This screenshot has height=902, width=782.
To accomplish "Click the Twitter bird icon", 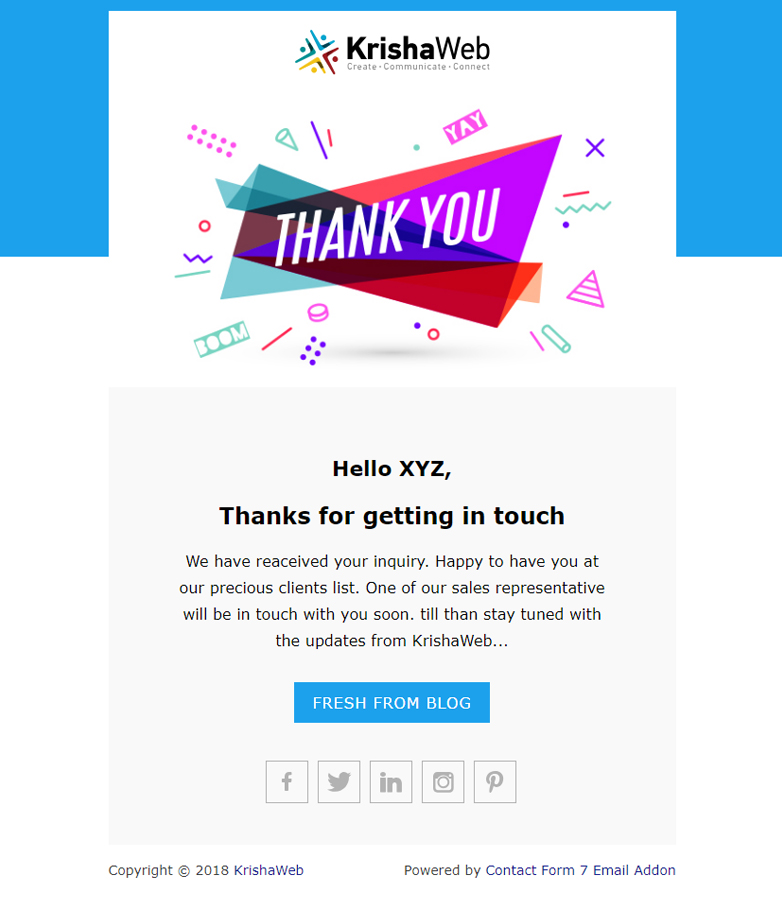I will tap(339, 782).
